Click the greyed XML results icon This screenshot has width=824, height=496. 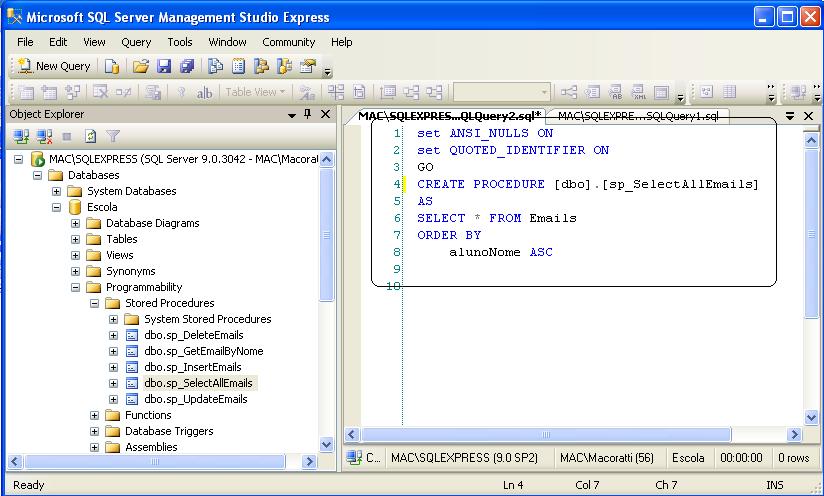pyautogui.click(x=639, y=92)
